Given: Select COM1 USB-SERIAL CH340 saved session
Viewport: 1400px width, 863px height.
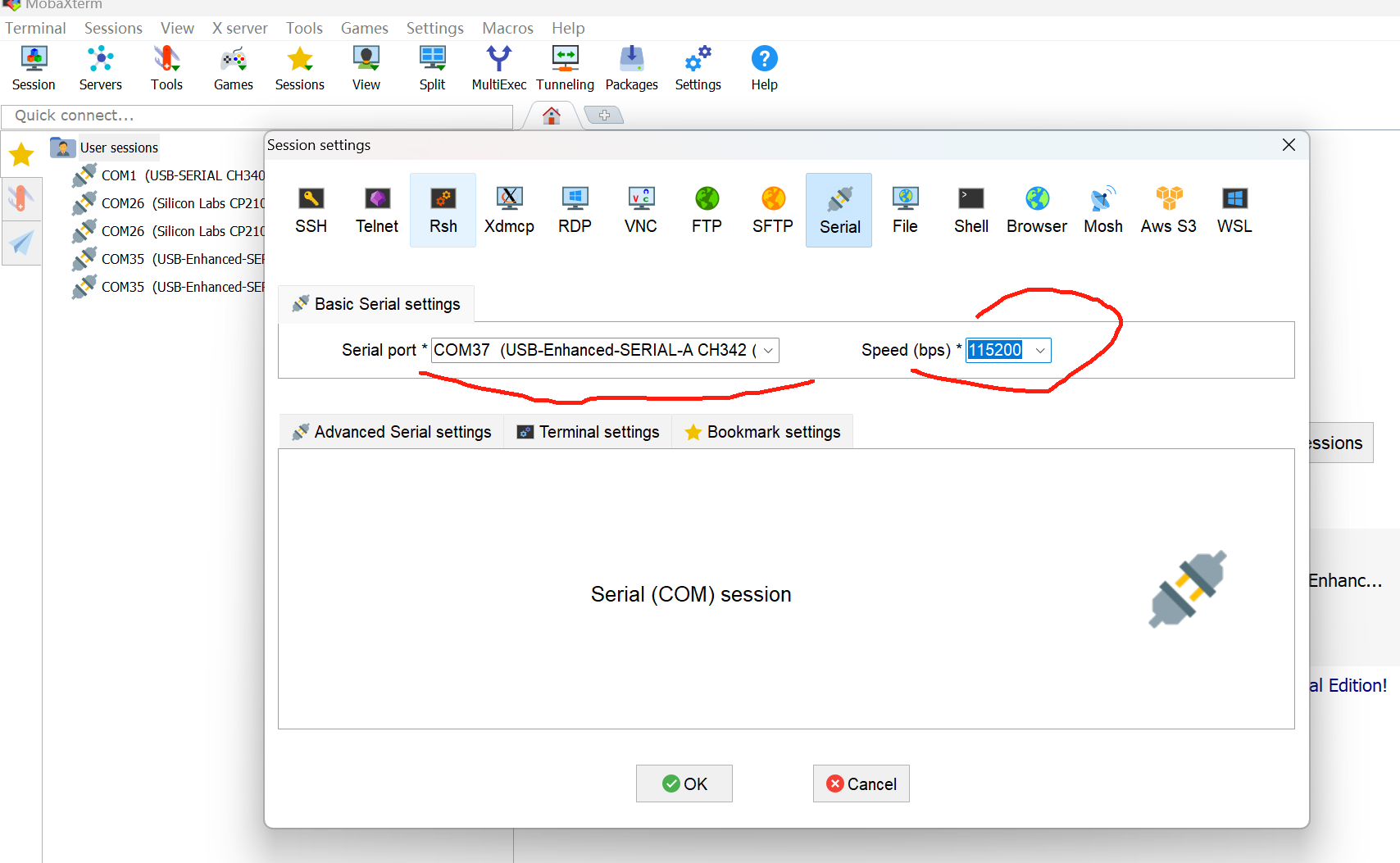Looking at the screenshot, I should (x=169, y=175).
